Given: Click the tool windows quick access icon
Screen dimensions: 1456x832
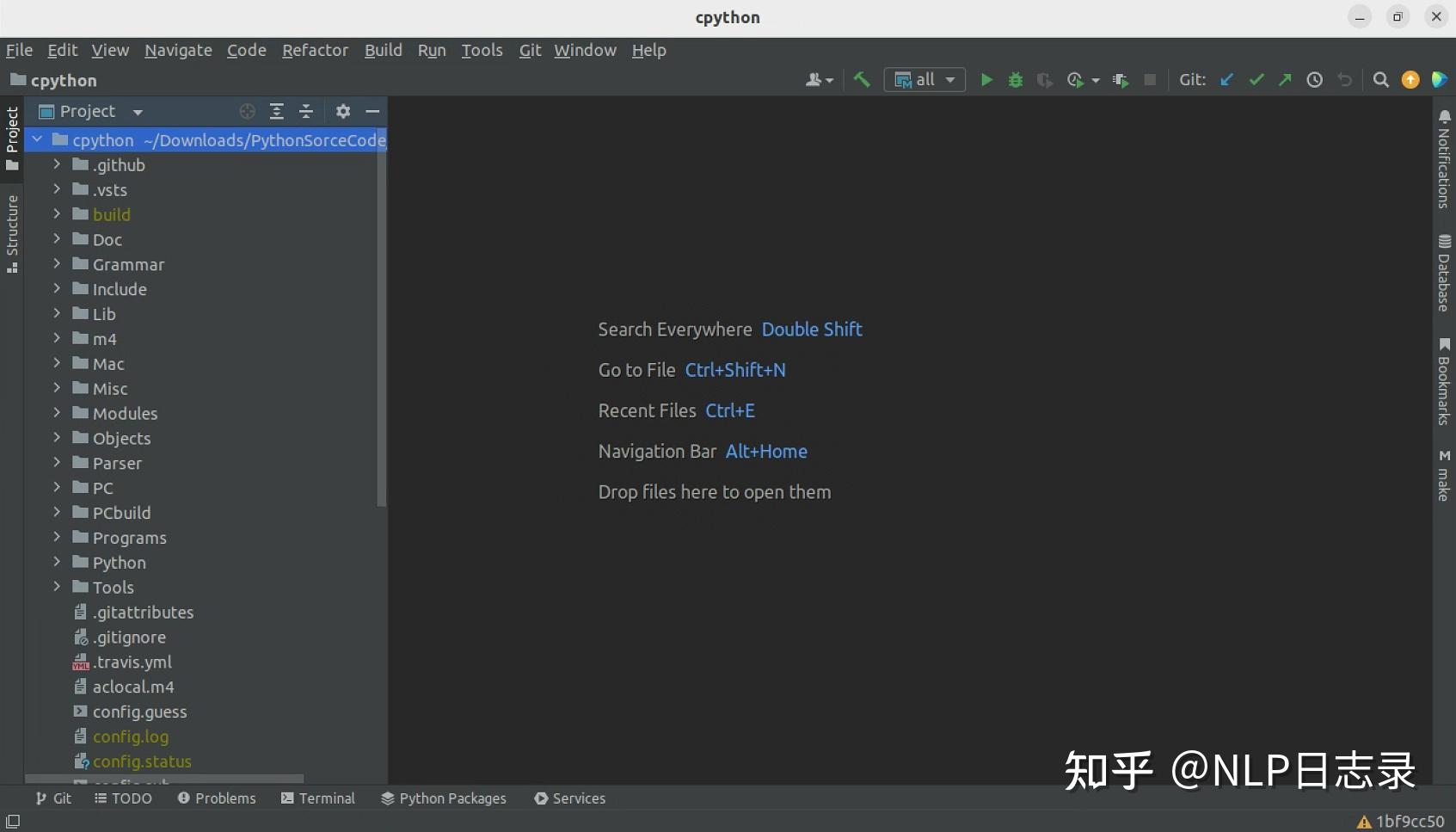Looking at the screenshot, I should pyautogui.click(x=13, y=822).
